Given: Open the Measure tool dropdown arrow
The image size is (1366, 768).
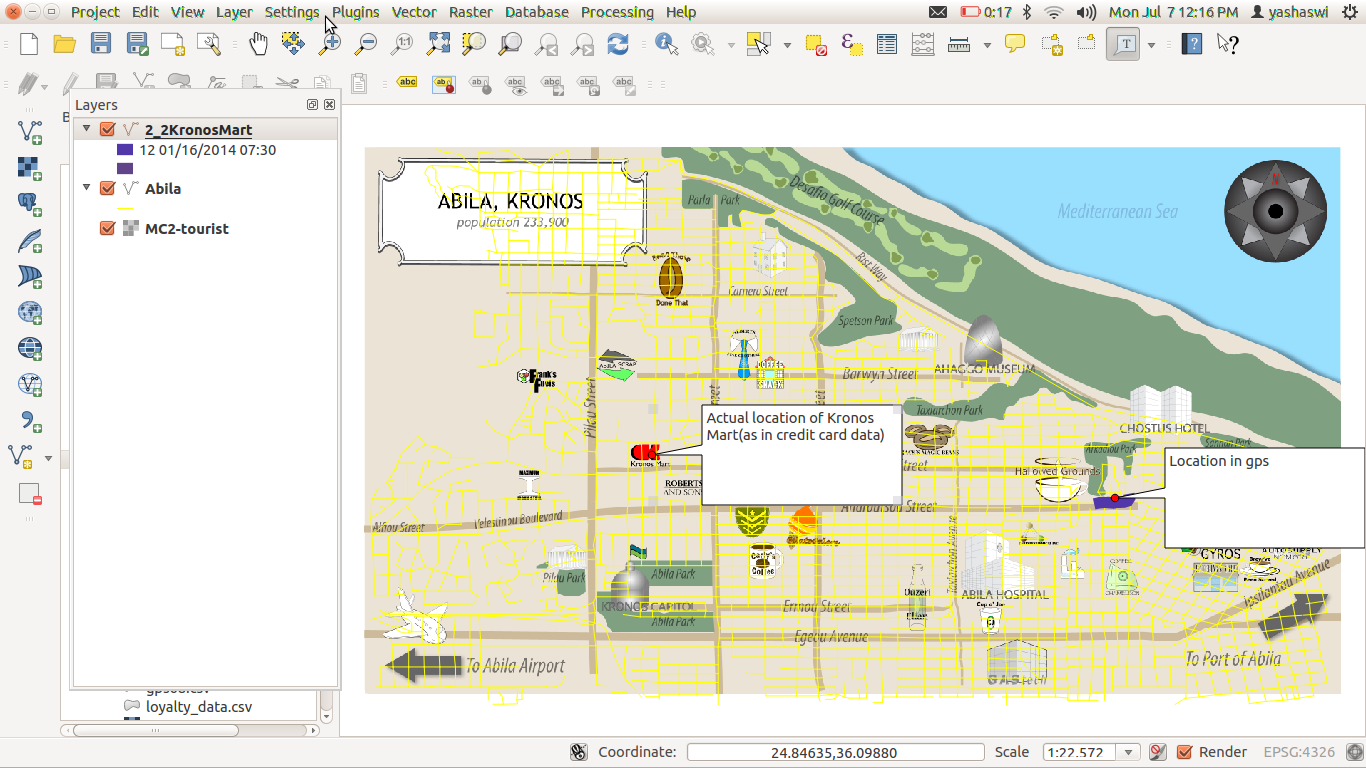Looking at the screenshot, I should (987, 44).
